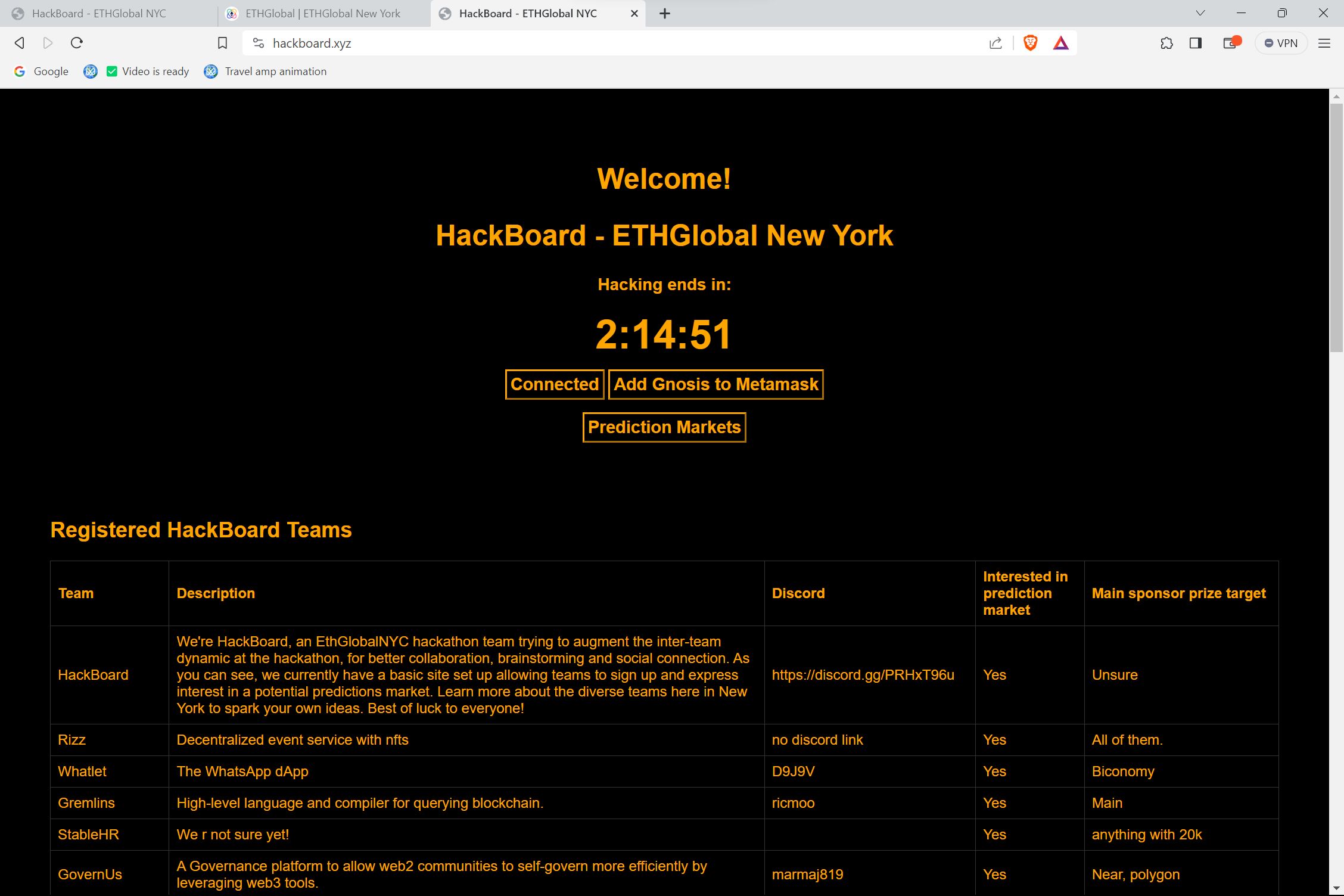The height and width of the screenshot is (896, 1344).
Task: Toggle the browser sidebar panel icon
Action: (1196, 43)
